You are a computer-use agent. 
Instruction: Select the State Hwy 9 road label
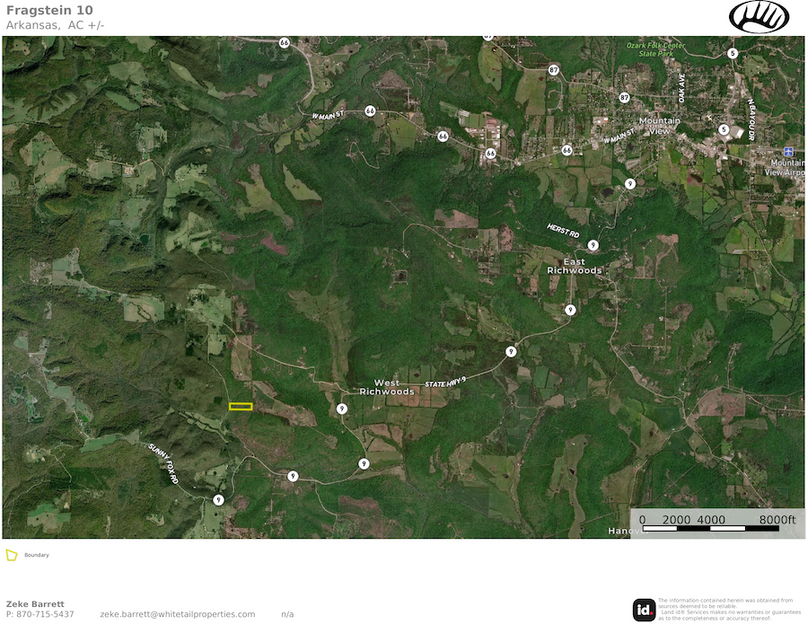pos(446,383)
